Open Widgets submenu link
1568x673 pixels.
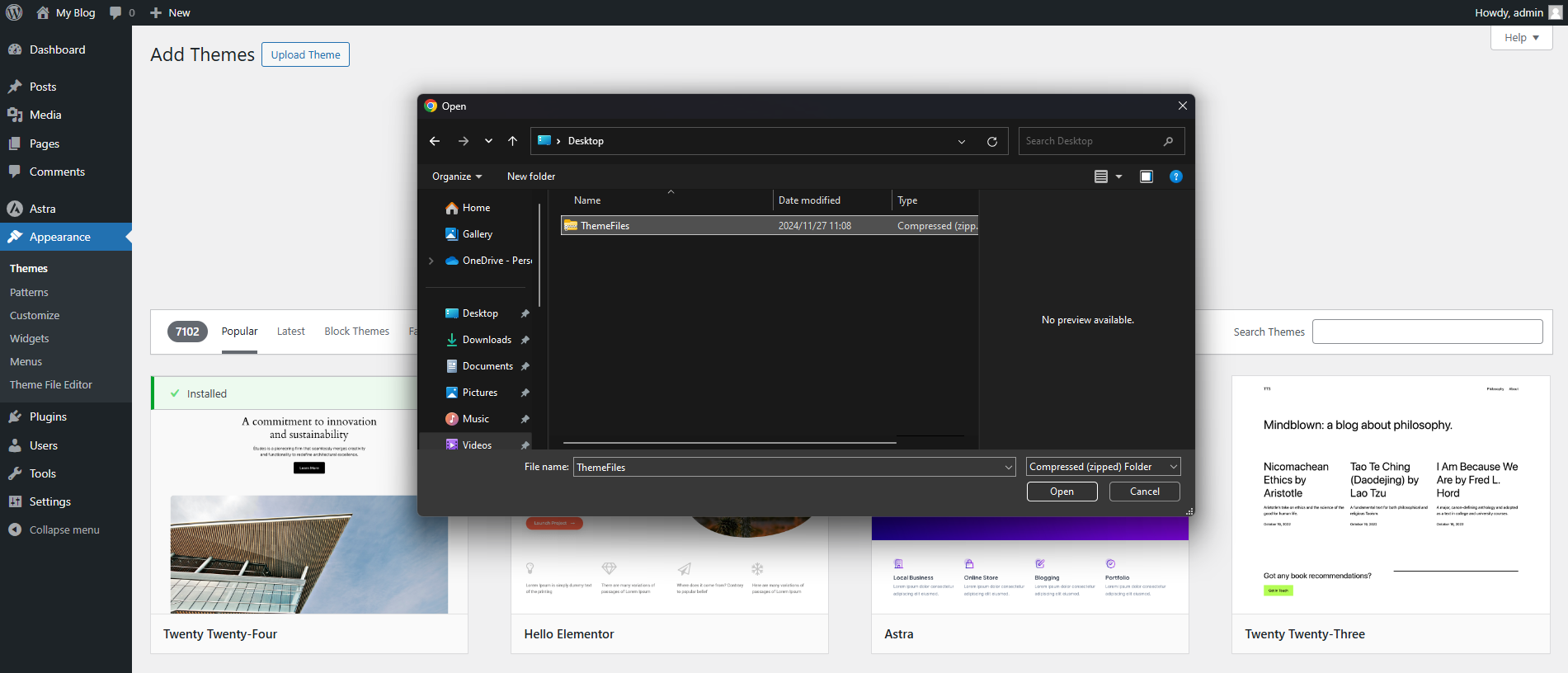[30, 338]
